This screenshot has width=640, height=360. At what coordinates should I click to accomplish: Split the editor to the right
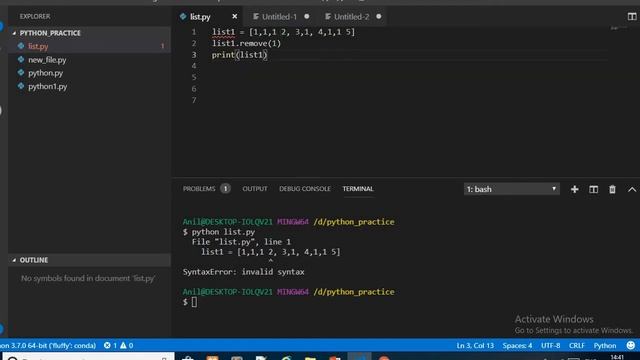[x=632, y=16]
